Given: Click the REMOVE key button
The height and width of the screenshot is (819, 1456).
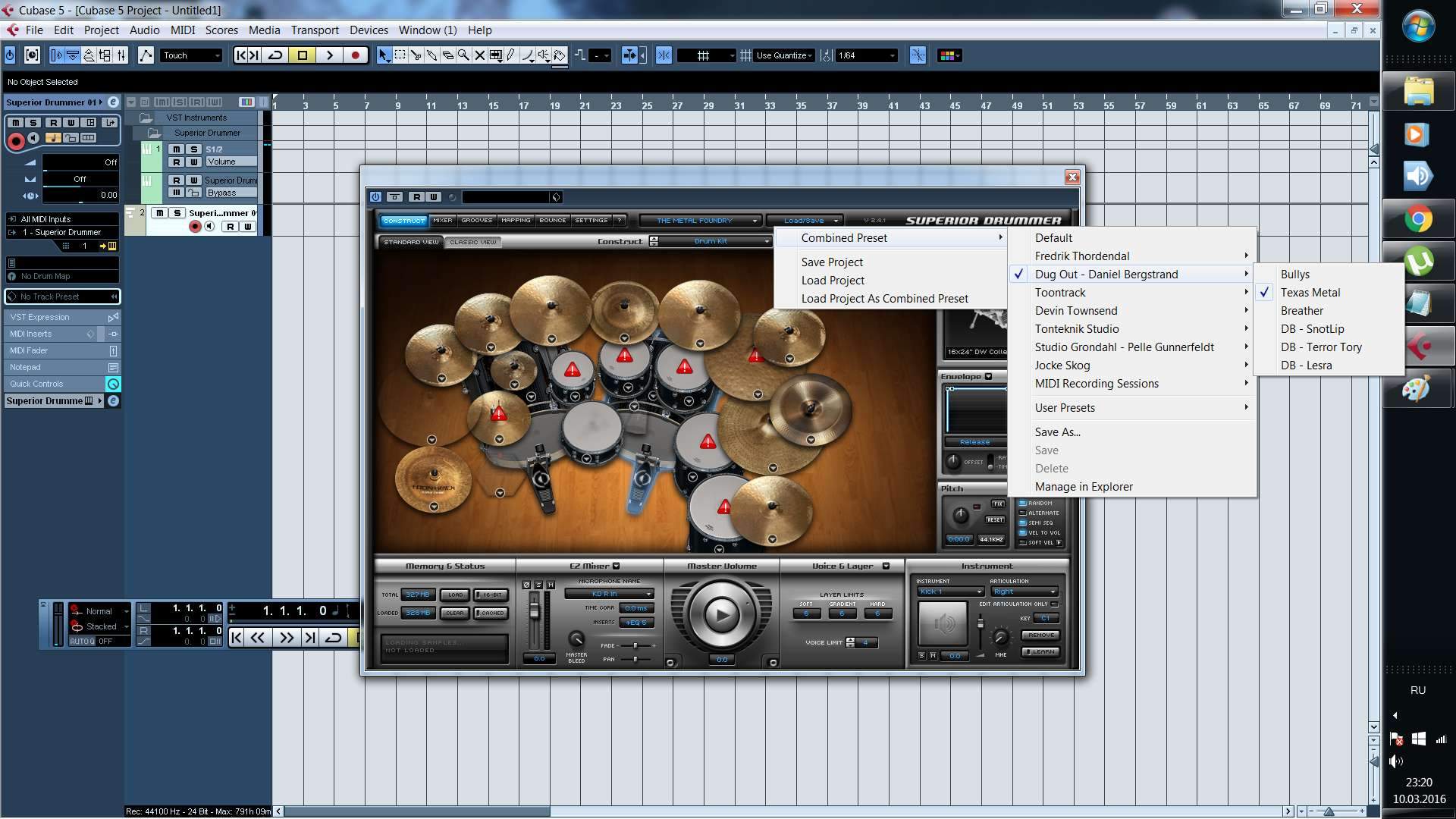Looking at the screenshot, I should (x=1041, y=635).
